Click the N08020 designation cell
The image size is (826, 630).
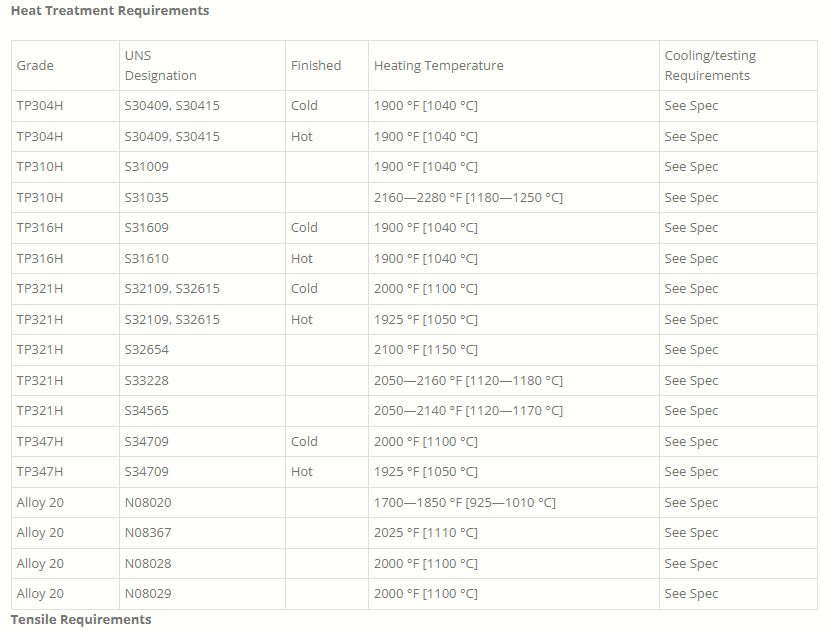point(148,503)
